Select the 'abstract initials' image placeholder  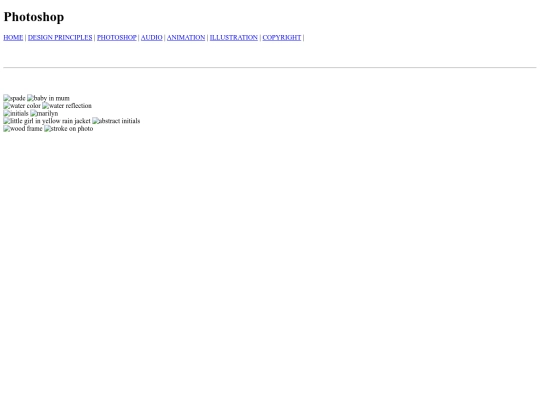coord(116,121)
